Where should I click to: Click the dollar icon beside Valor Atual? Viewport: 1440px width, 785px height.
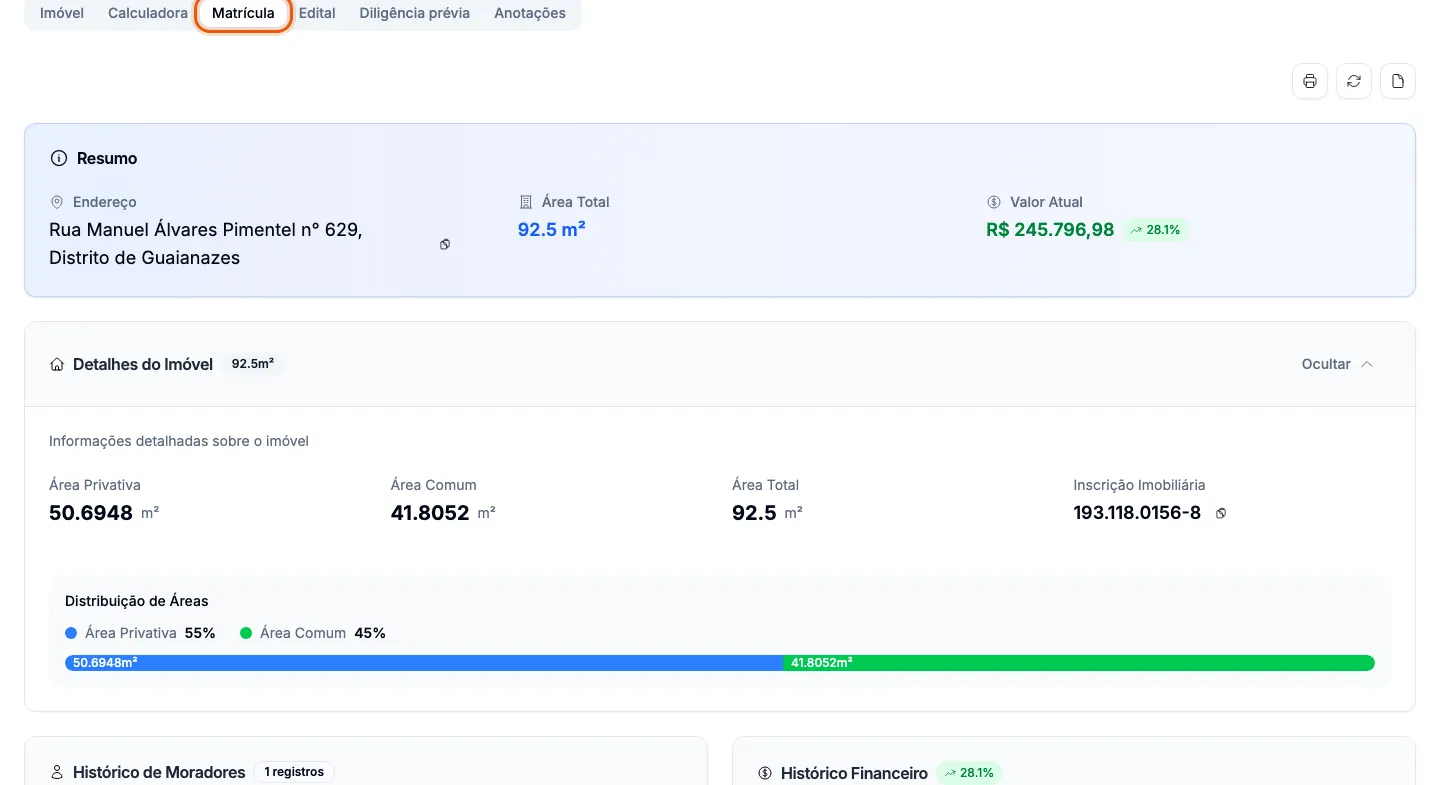[994, 202]
